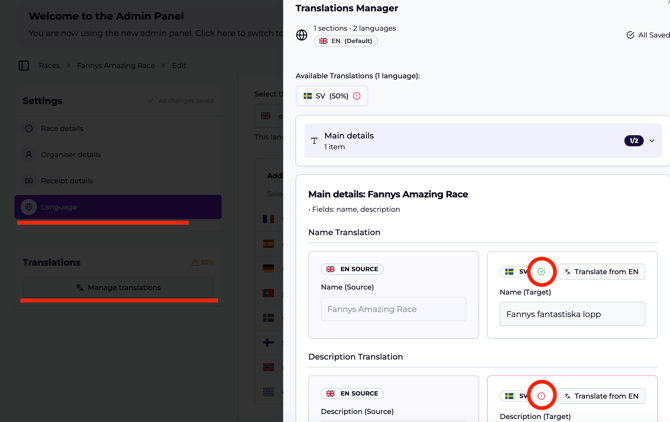670x422 pixels.
Task: Click the green check status on Name translation
Action: [541, 271]
